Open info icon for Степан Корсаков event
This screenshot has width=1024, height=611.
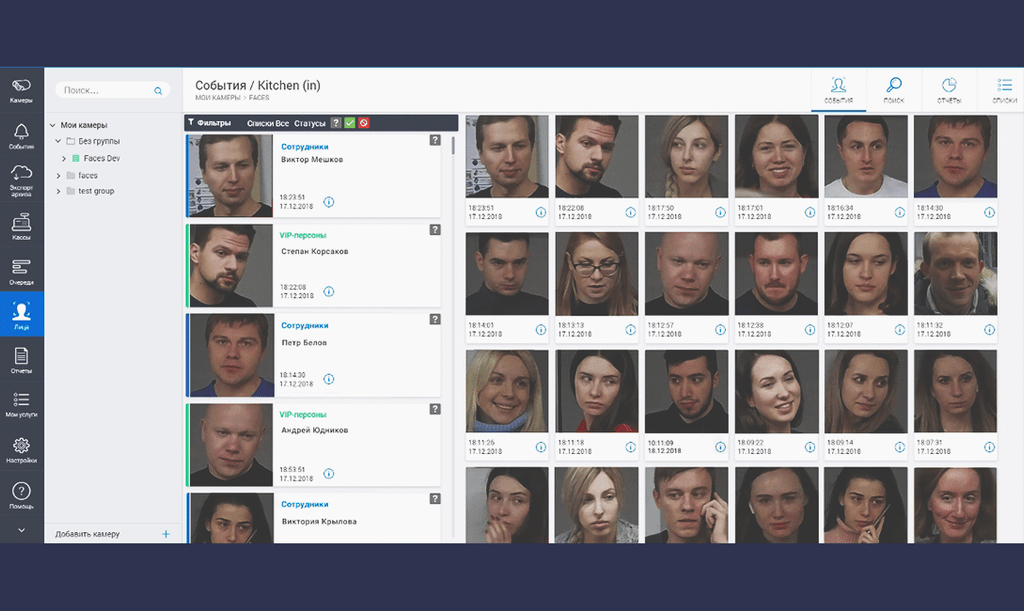(x=329, y=291)
